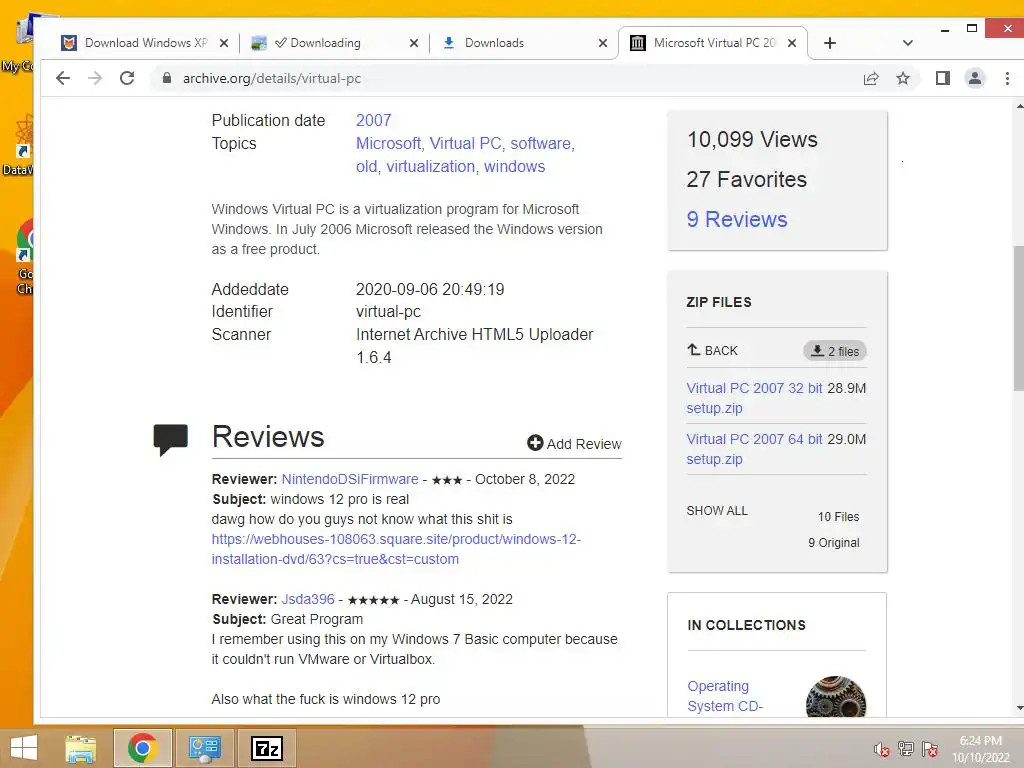Click the Chrome taskbar icon

point(142,748)
